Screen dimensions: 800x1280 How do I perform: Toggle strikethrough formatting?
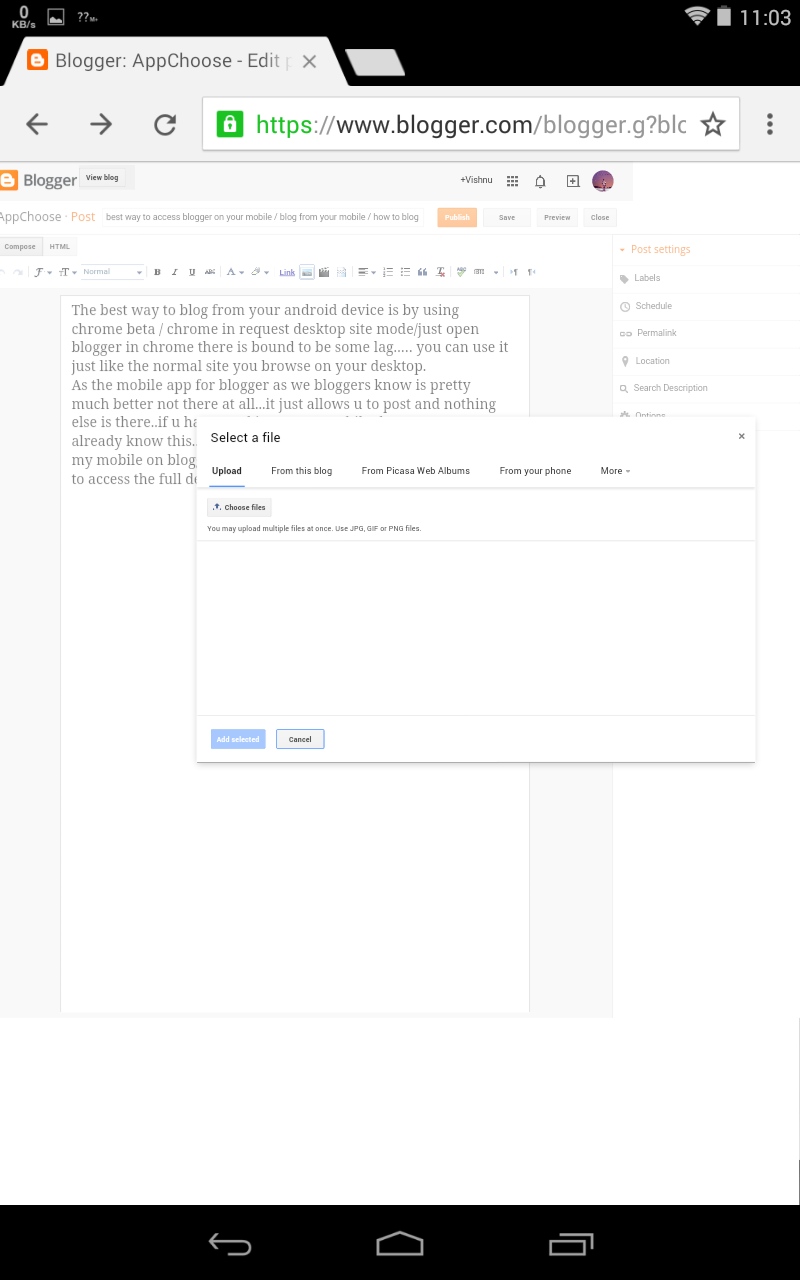click(210, 272)
